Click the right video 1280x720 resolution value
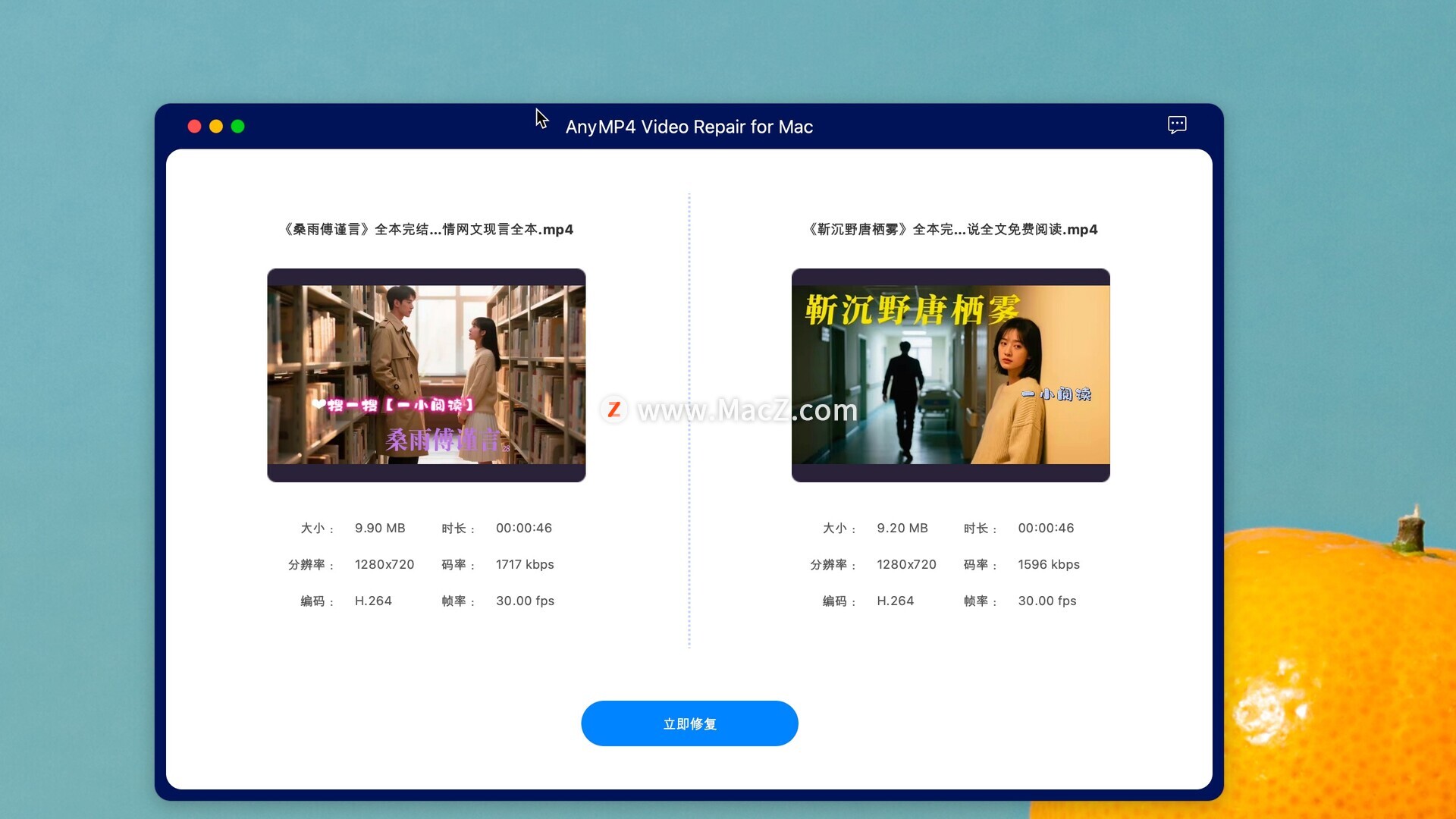This screenshot has width=1456, height=819. (x=906, y=564)
